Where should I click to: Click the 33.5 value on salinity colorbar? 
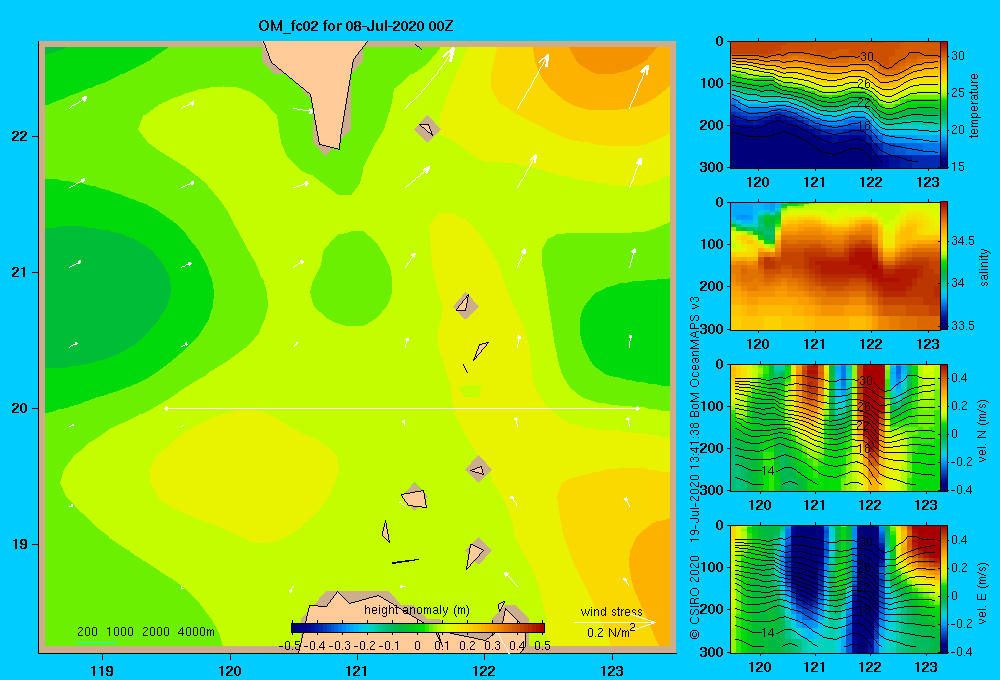click(963, 325)
